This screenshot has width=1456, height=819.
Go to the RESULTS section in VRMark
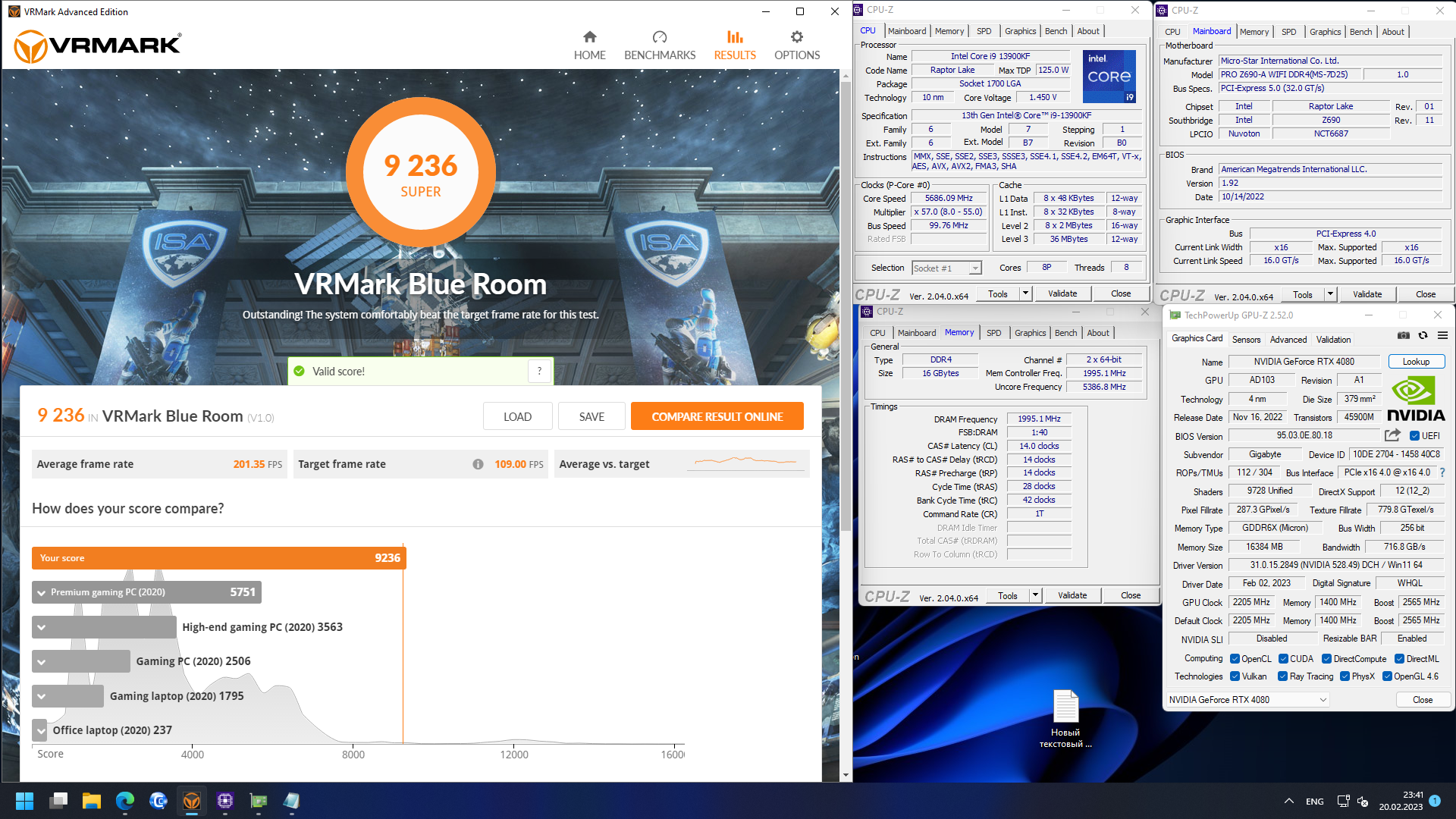click(x=734, y=45)
